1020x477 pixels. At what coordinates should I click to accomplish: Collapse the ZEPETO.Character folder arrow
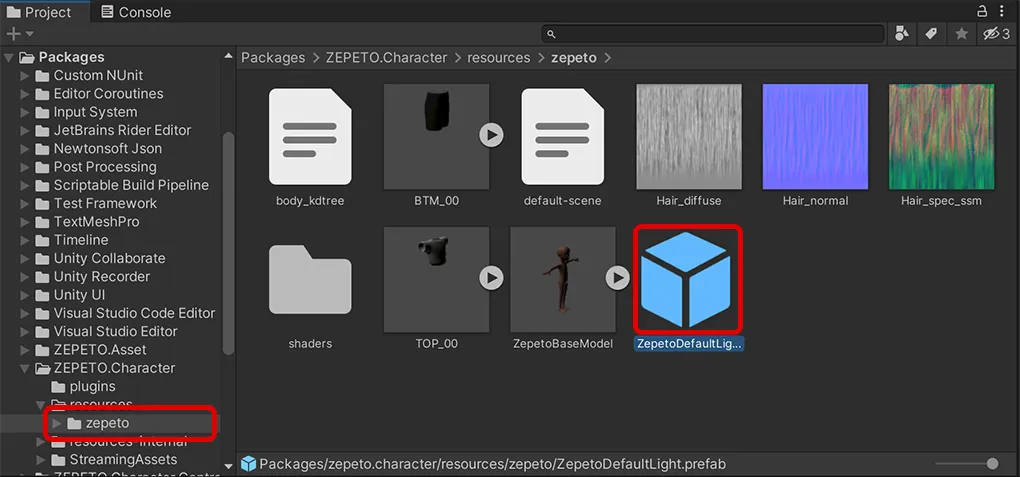[x=25, y=368]
